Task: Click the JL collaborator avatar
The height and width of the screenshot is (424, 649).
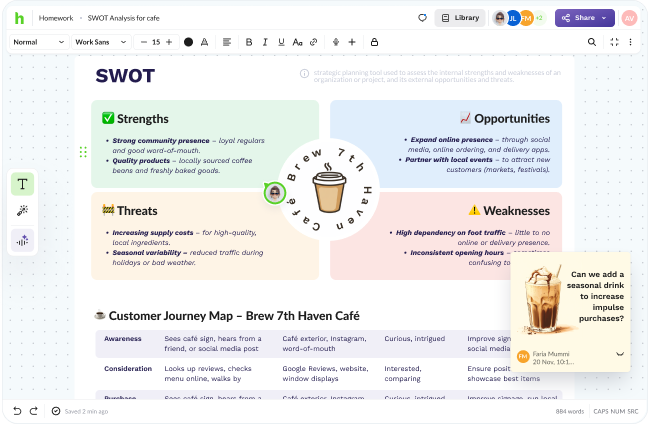Action: 513,18
